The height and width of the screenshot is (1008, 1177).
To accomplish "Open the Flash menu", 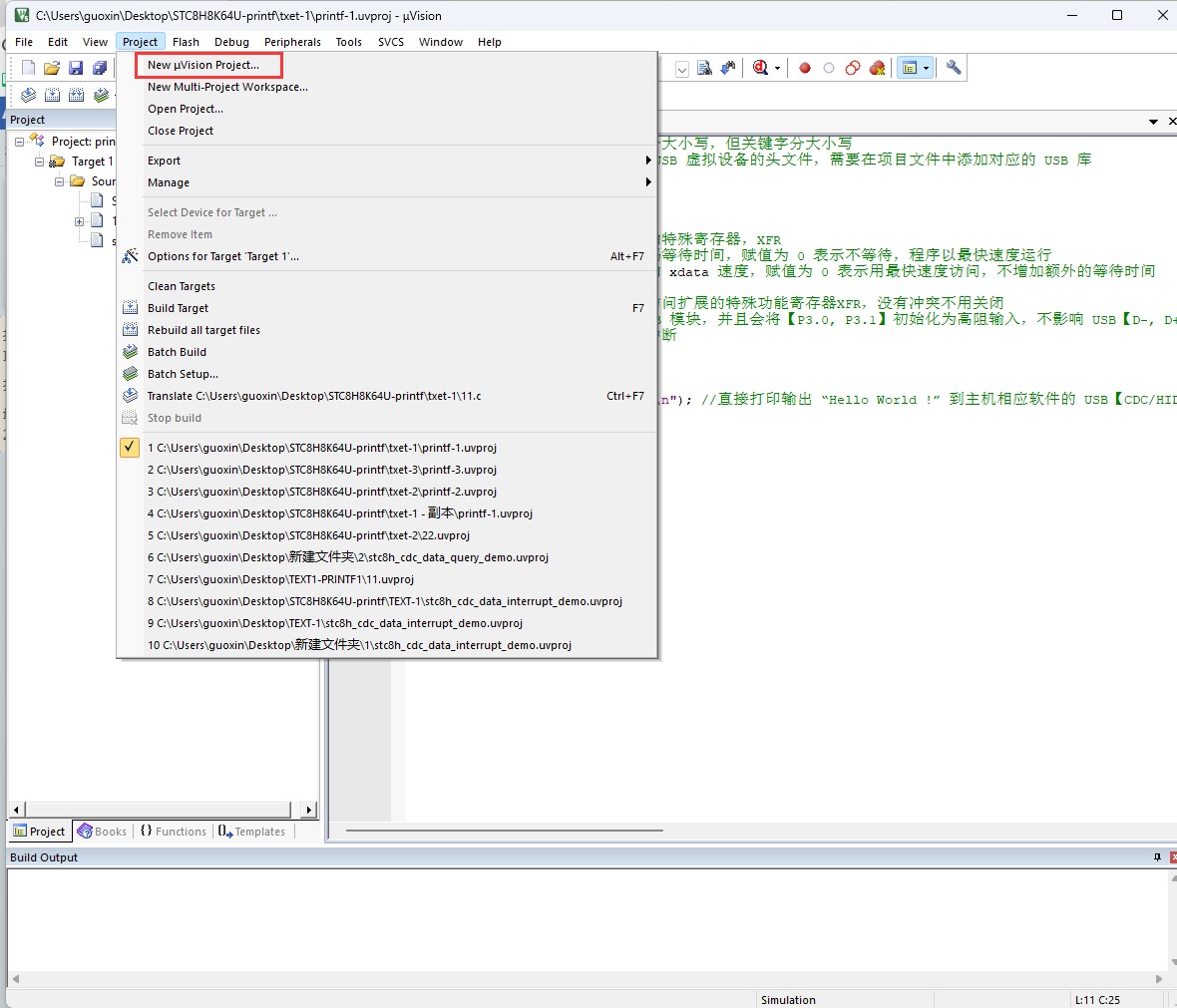I will coord(186,42).
